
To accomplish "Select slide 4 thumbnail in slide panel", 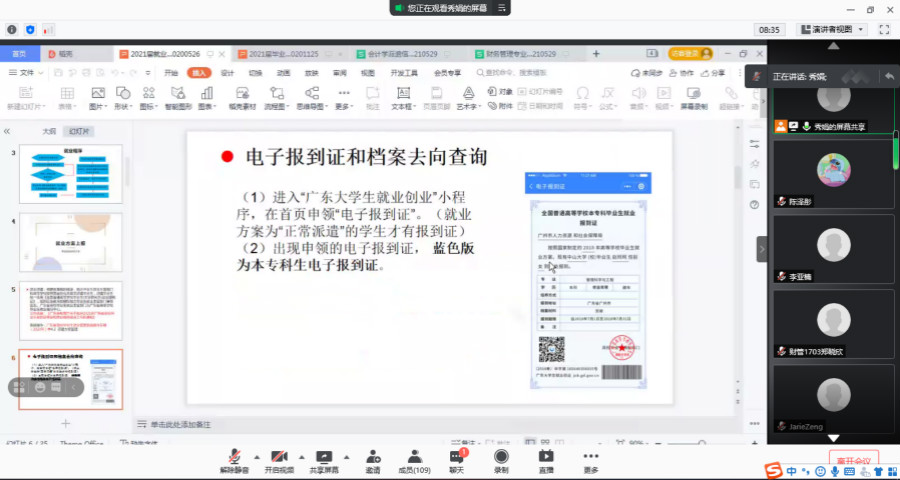I will 71,241.
